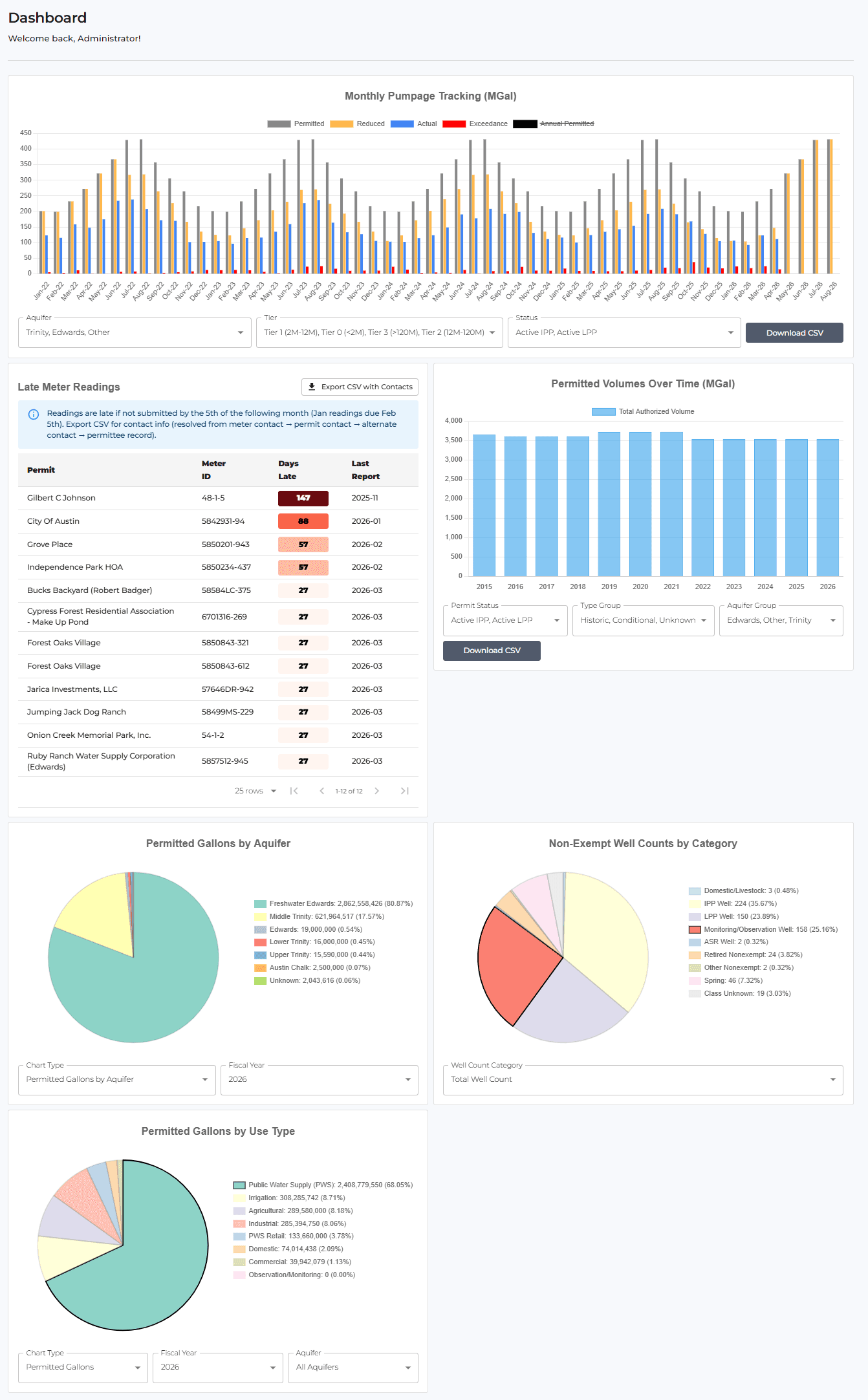Toggle Middle Trinity legend entry
This screenshot has width=868, height=1400.
click(319, 916)
